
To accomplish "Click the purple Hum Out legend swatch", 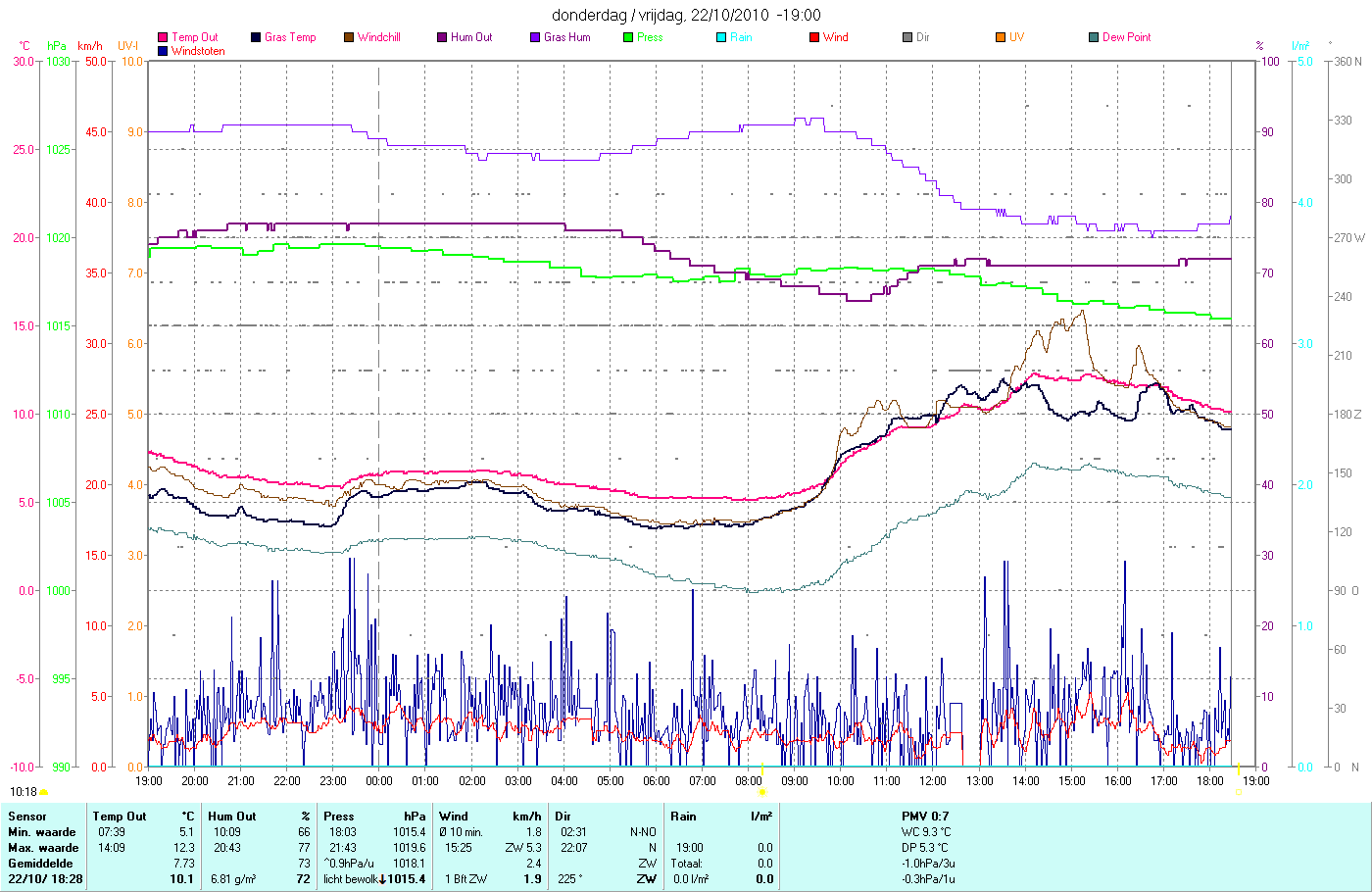I will point(442,37).
